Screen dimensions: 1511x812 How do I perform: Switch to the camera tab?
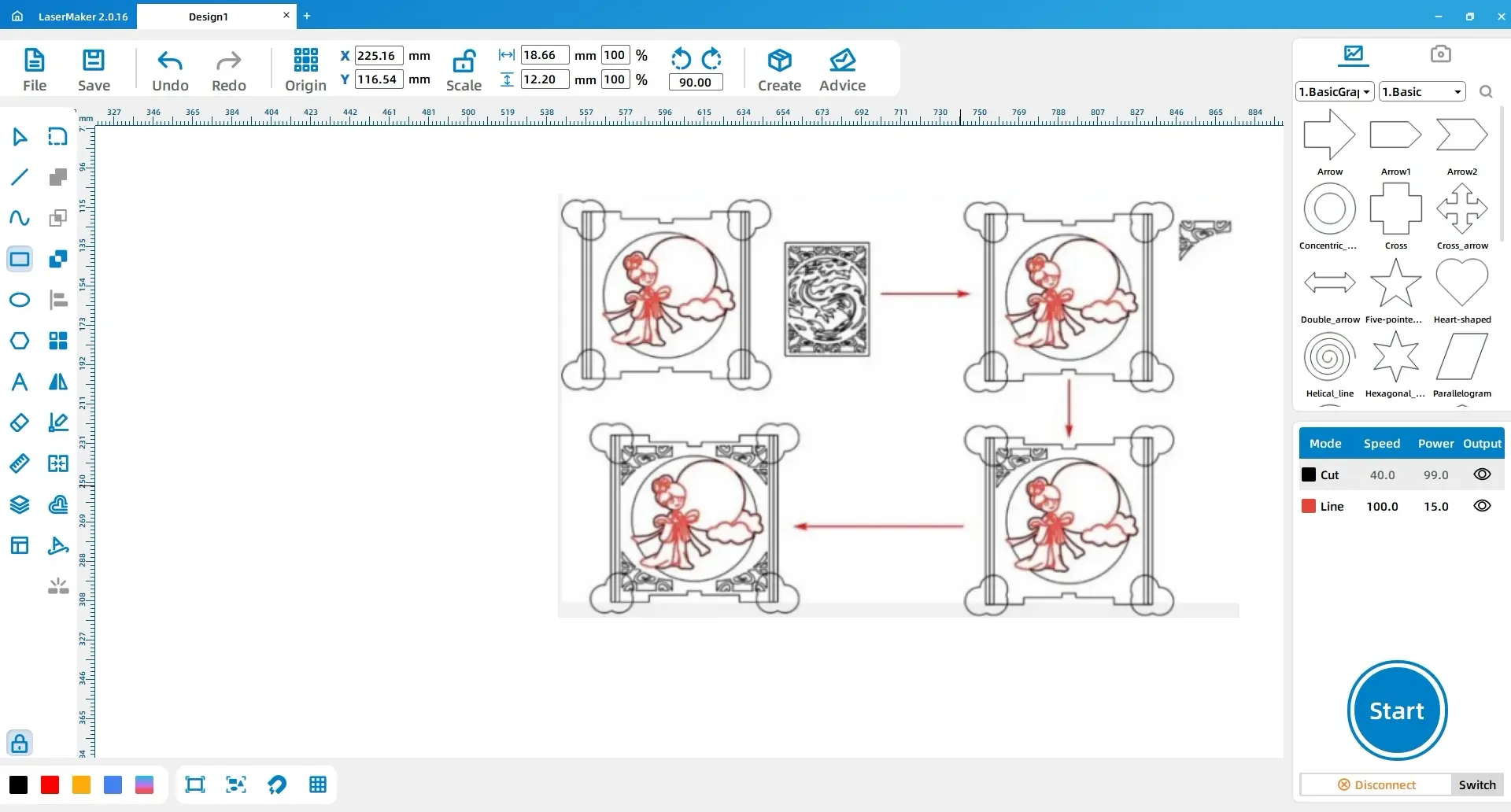(x=1440, y=54)
